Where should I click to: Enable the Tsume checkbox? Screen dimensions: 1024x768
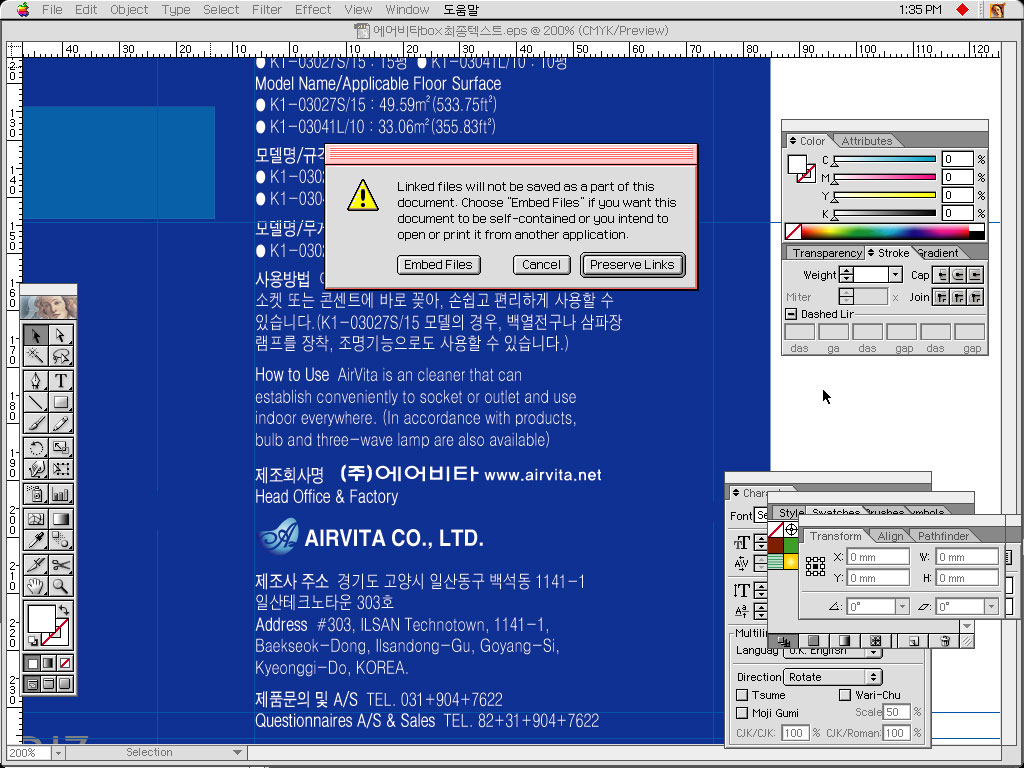pos(742,695)
